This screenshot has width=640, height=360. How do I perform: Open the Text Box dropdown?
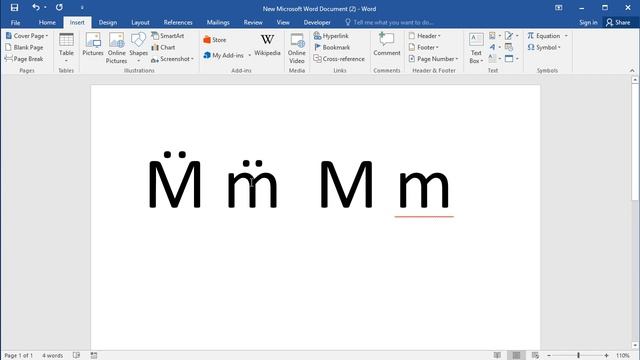click(x=476, y=48)
